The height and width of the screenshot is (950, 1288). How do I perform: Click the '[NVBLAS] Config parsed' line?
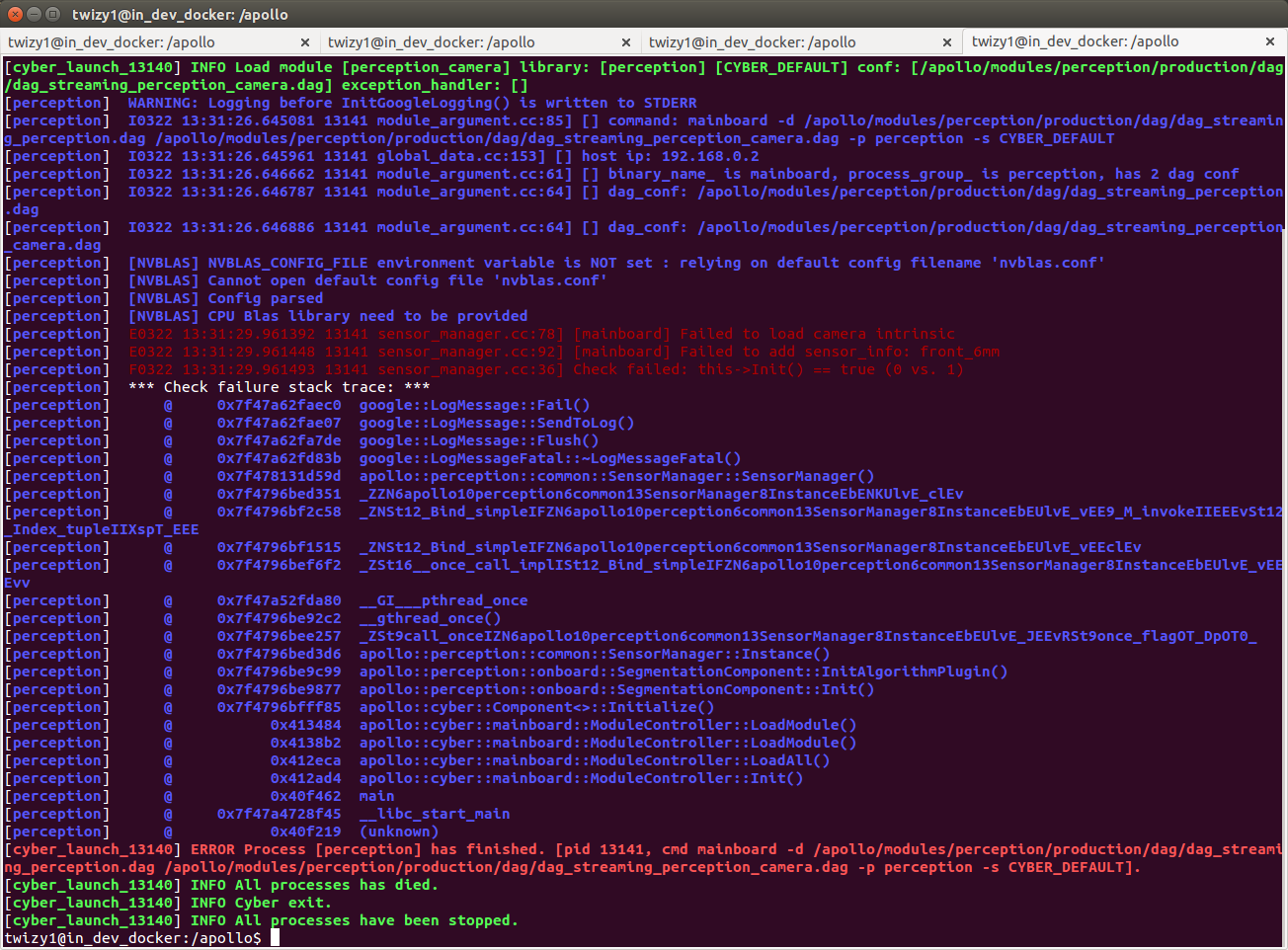(225, 298)
